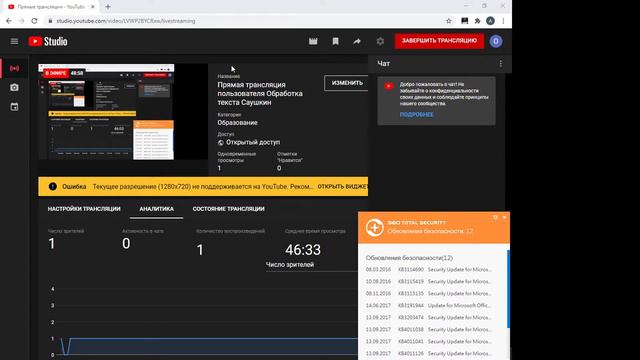Close the 360 Total Security popup

click(x=504, y=217)
